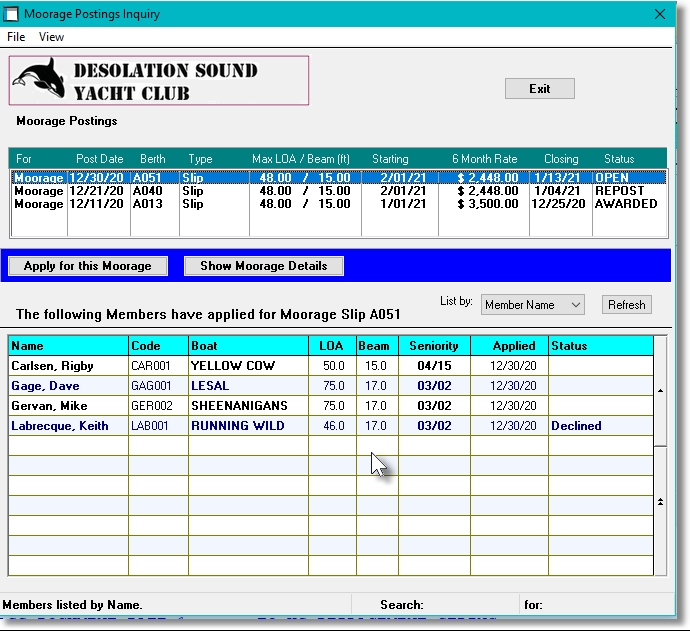Click the Declined status for Labrecque
This screenshot has height=631, width=690.
576,426
